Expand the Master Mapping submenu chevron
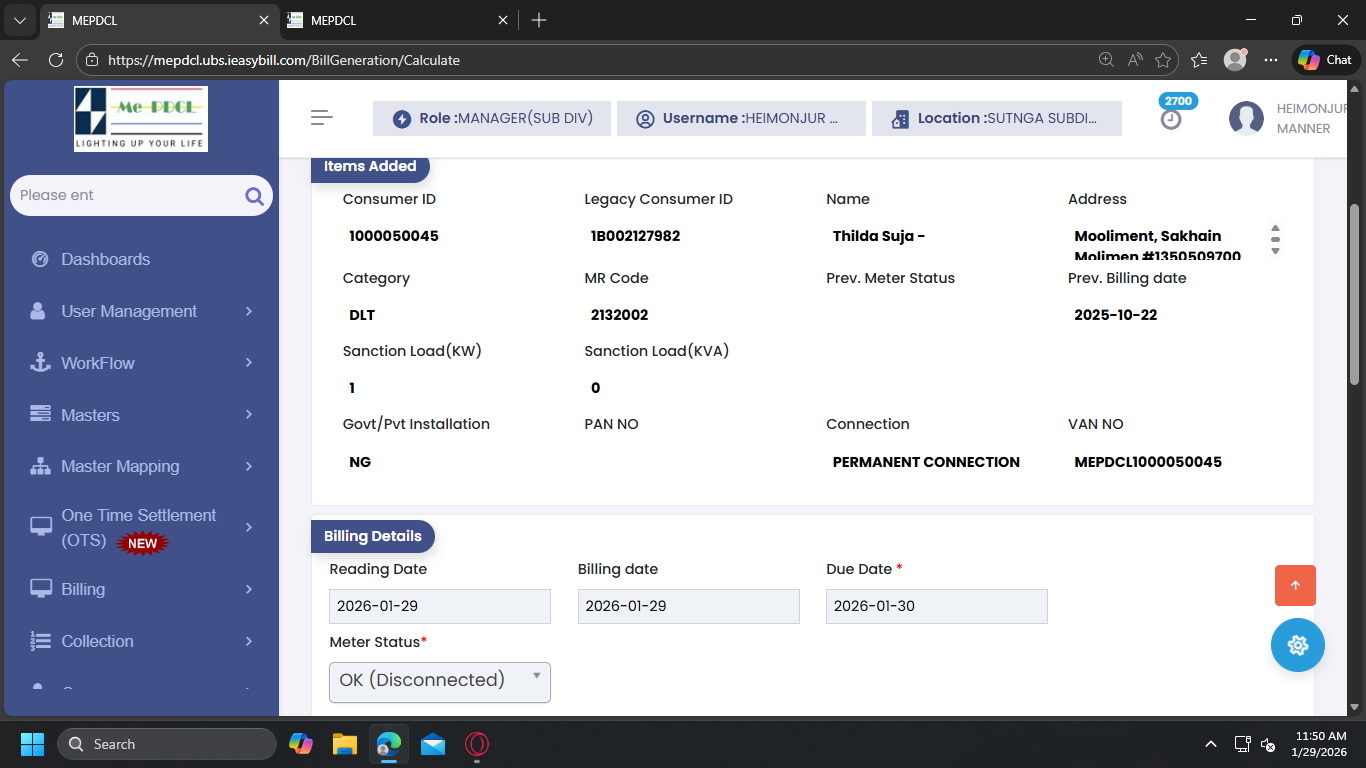Image resolution: width=1366 pixels, height=768 pixels. click(x=249, y=466)
